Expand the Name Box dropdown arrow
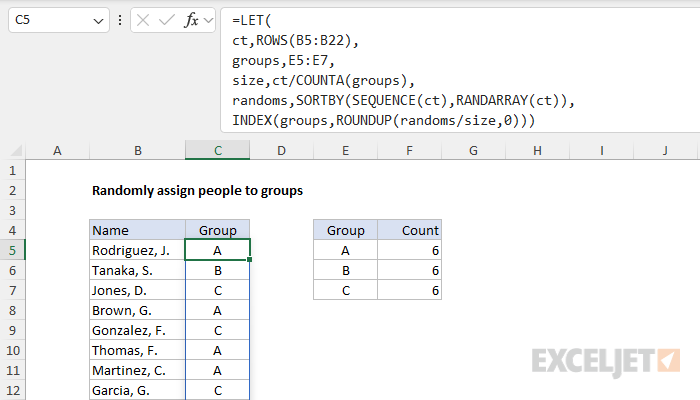The image size is (700, 400). pyautogui.click(x=98, y=21)
